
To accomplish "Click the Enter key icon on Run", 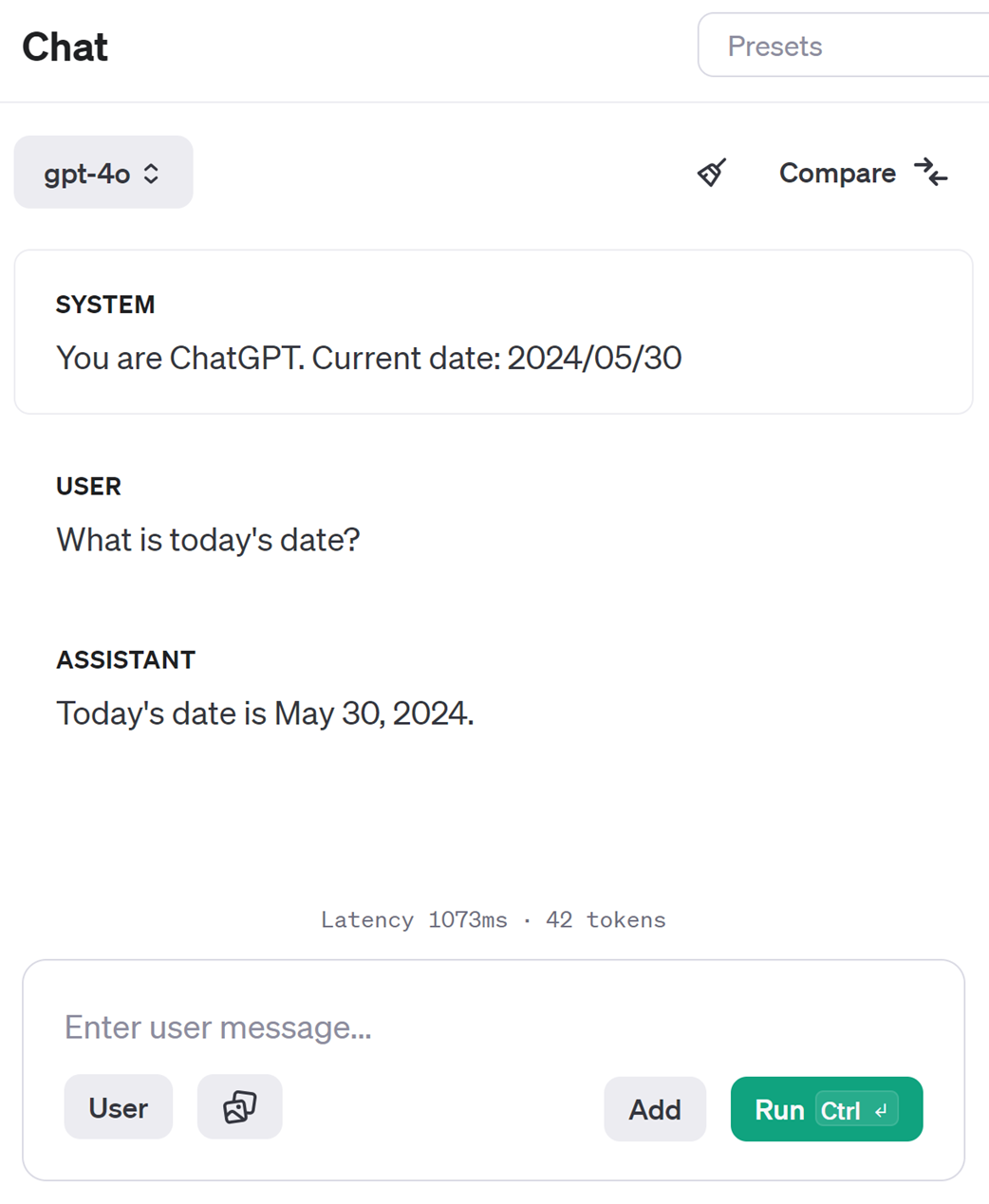I will (x=882, y=1110).
